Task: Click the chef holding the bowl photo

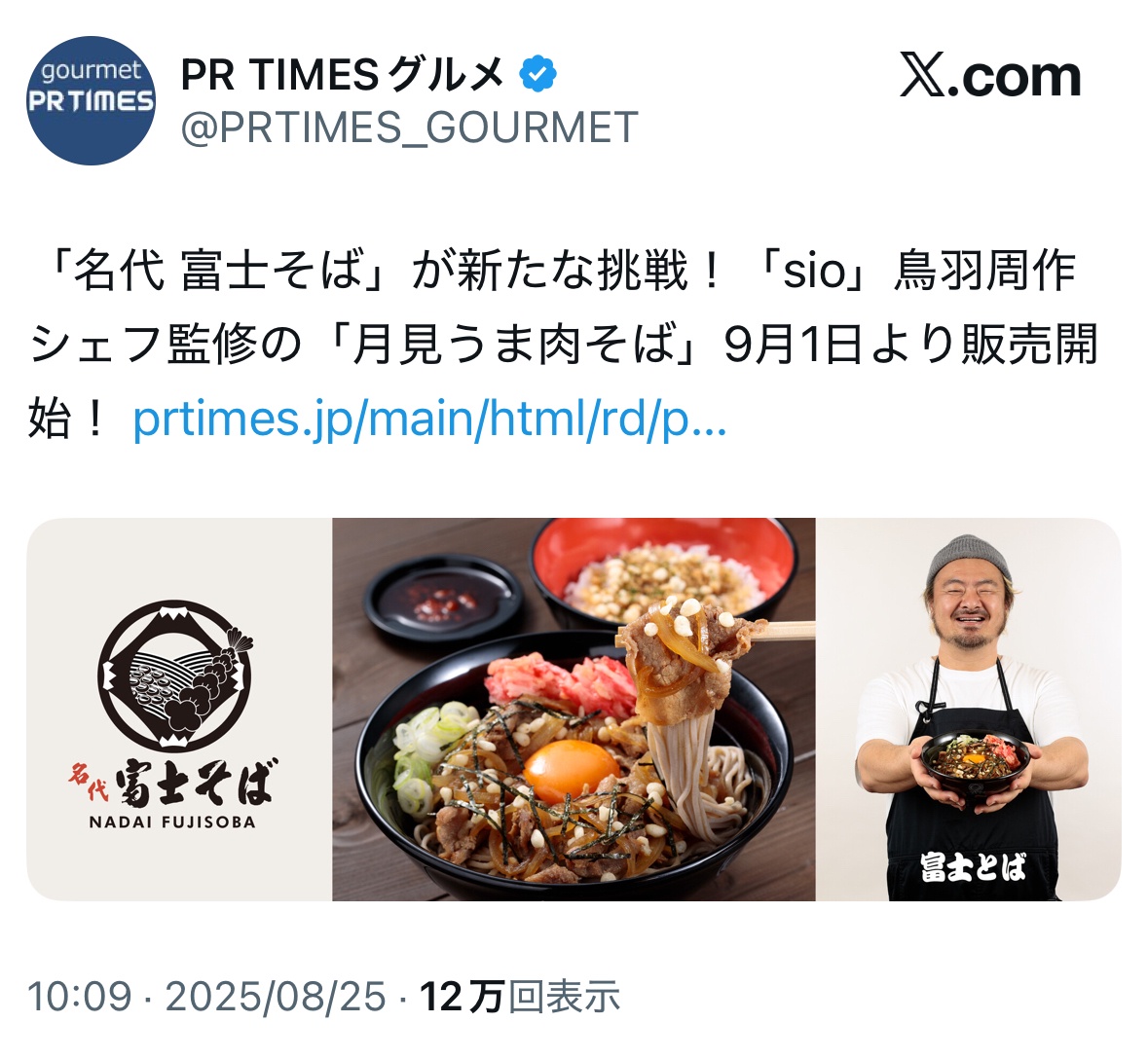Action: click(969, 710)
